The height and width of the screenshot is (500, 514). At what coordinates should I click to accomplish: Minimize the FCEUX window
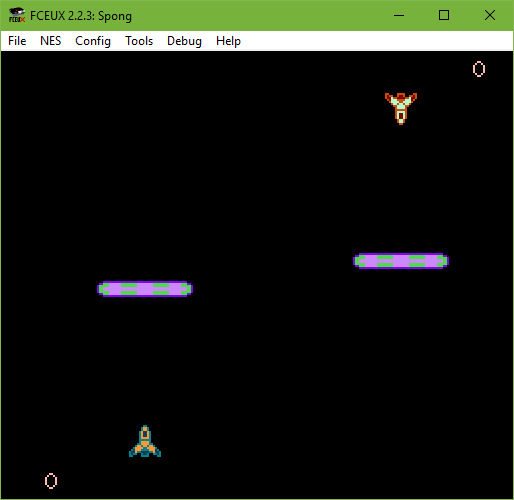(399, 15)
